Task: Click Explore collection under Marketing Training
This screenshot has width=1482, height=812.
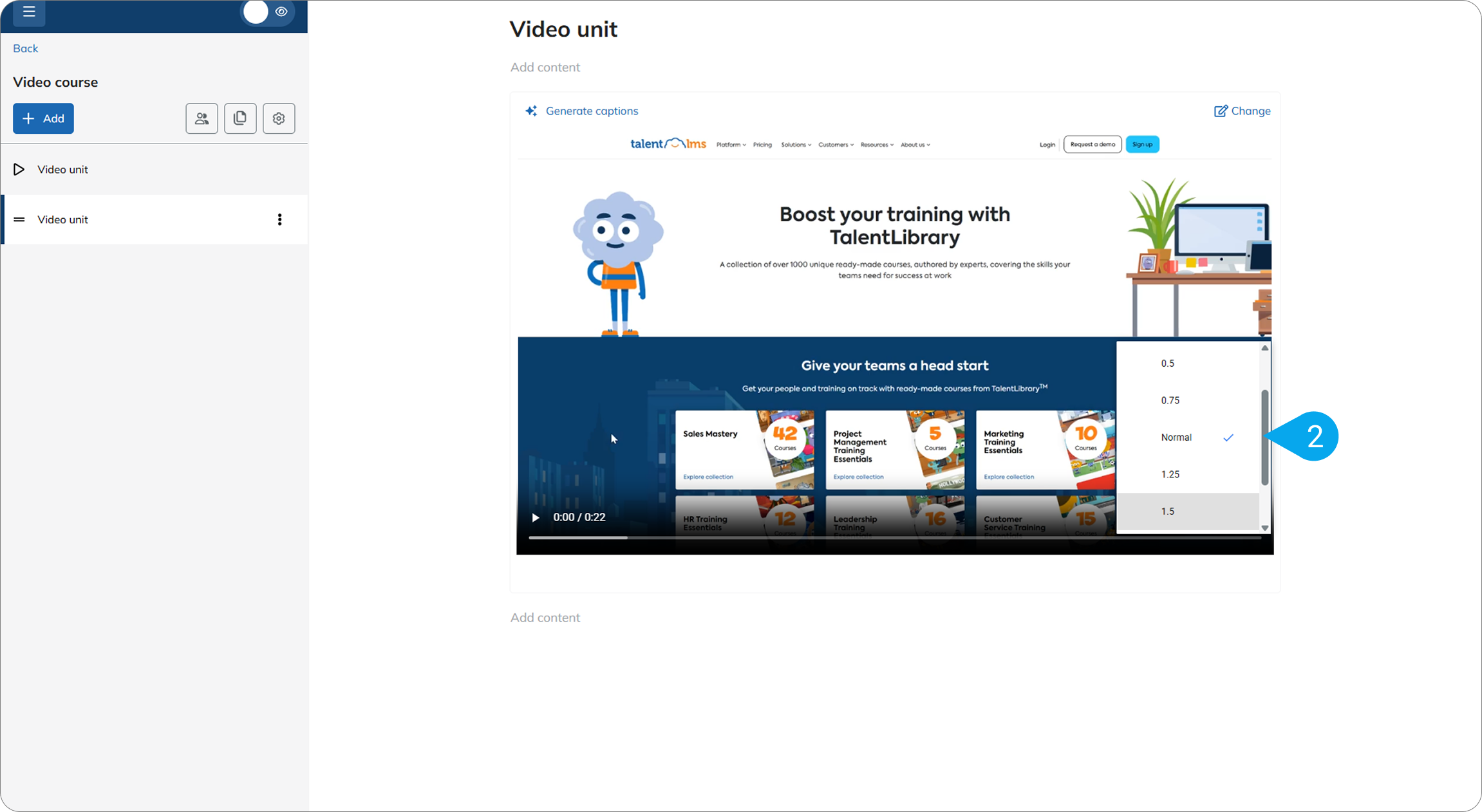Action: click(x=1009, y=477)
